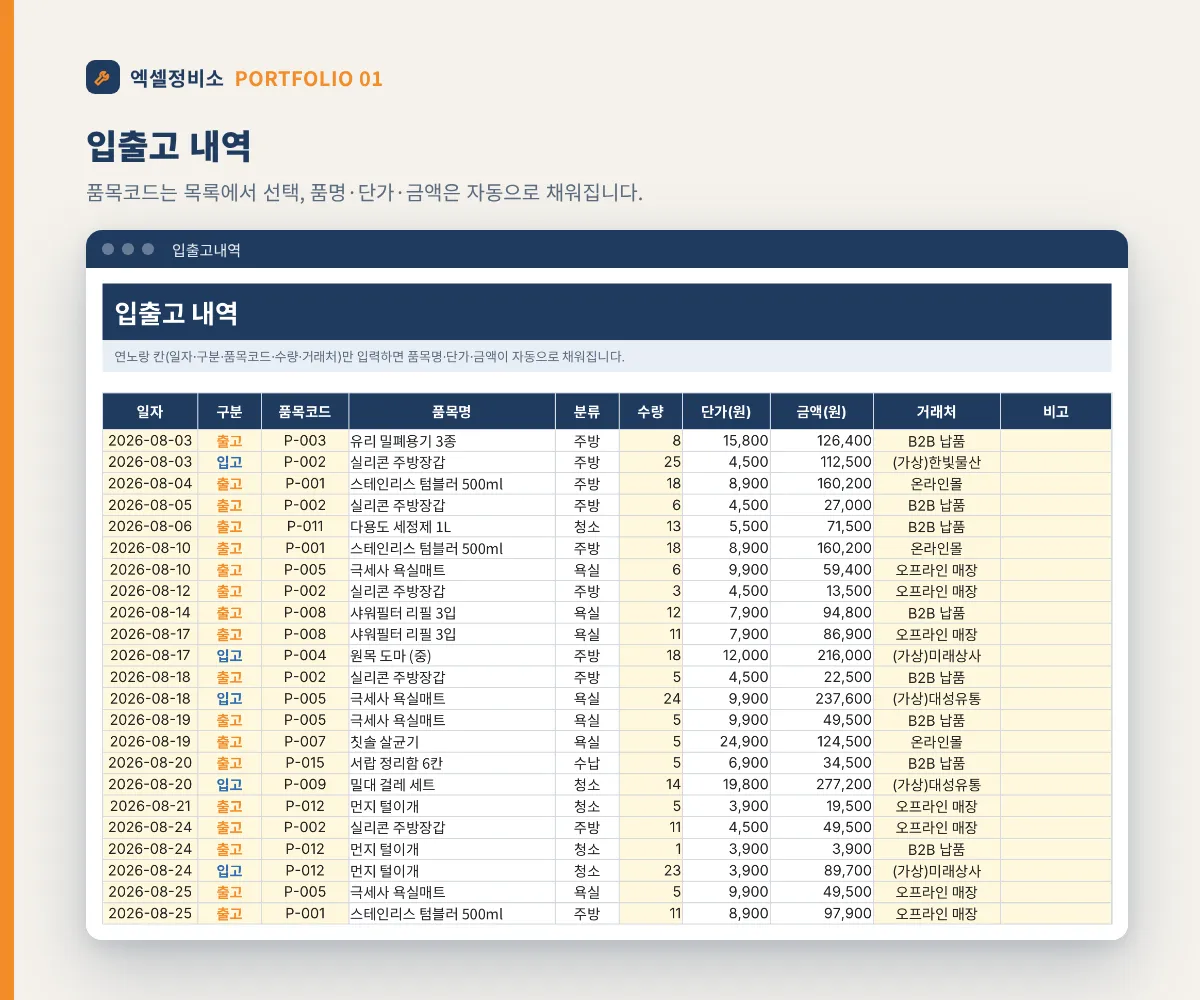Click the 분류 column header
The width and height of the screenshot is (1200, 1000).
(588, 411)
